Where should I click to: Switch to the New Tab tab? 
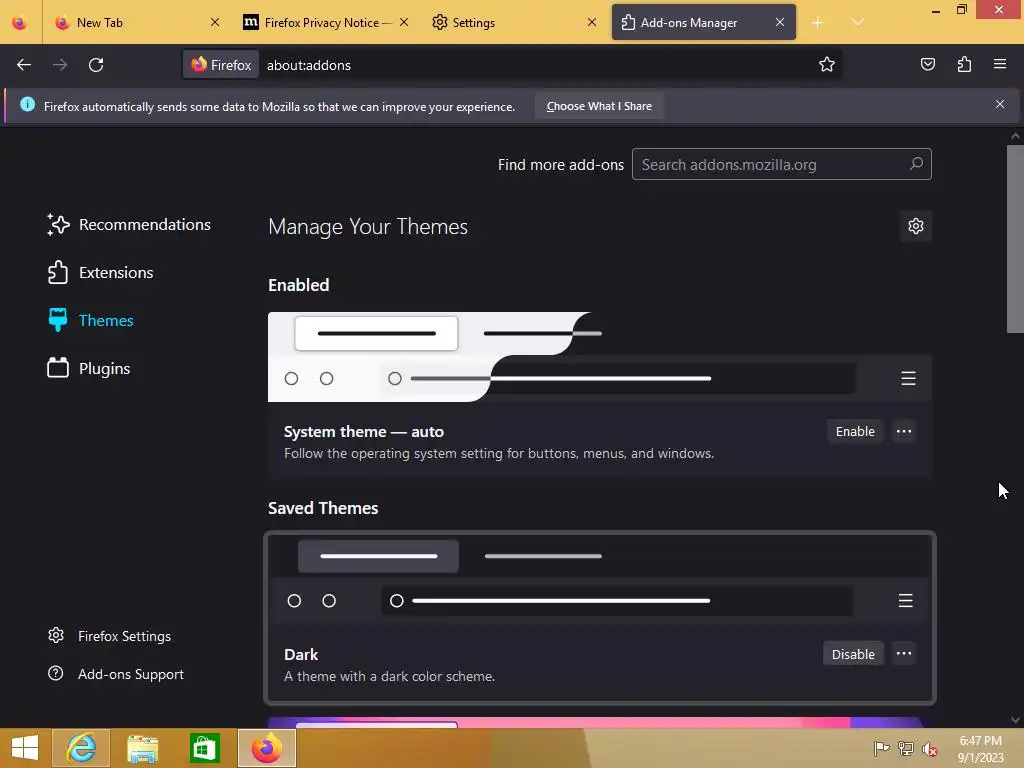coord(138,23)
